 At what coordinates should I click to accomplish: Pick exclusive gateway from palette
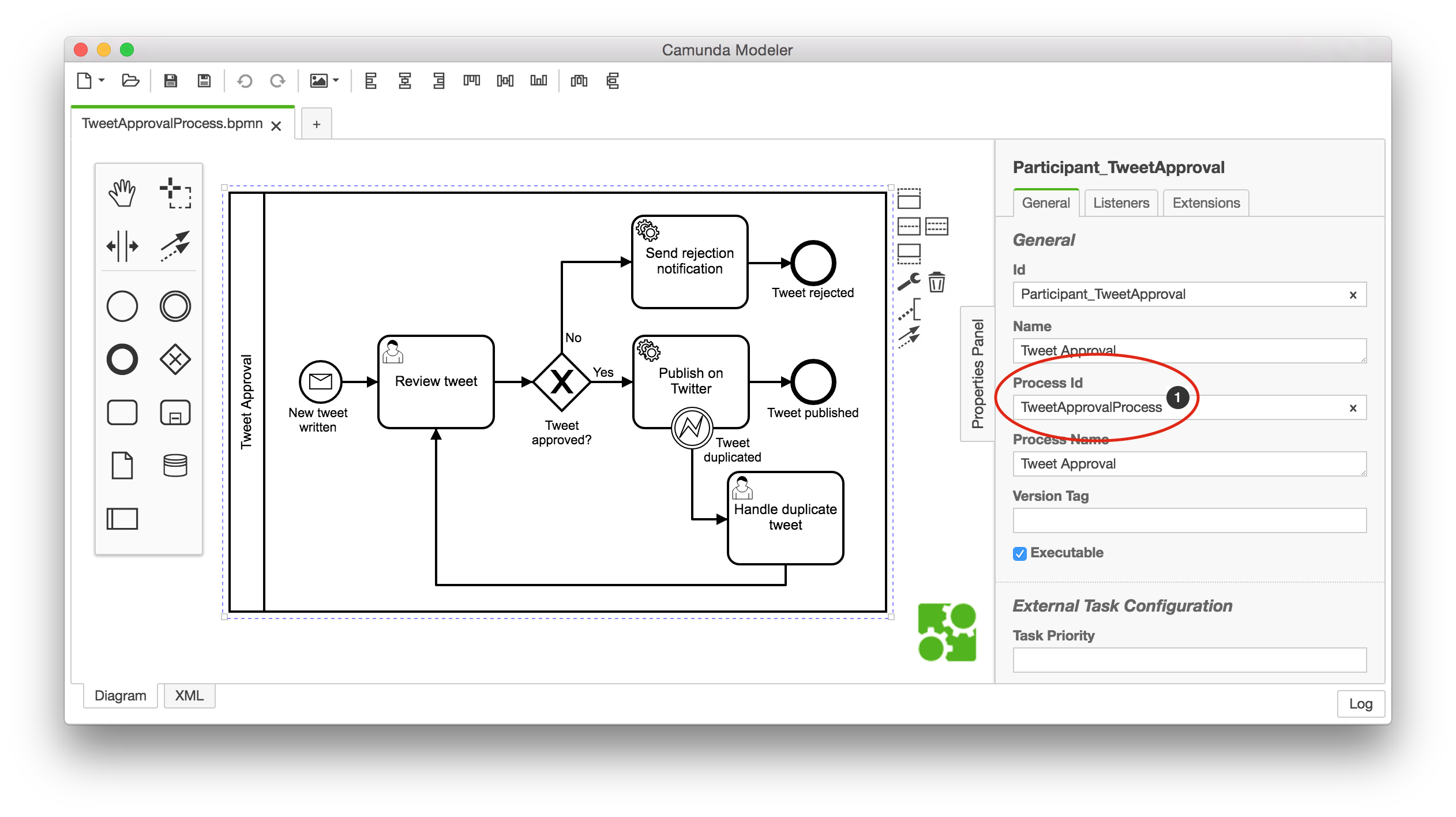pos(175,359)
